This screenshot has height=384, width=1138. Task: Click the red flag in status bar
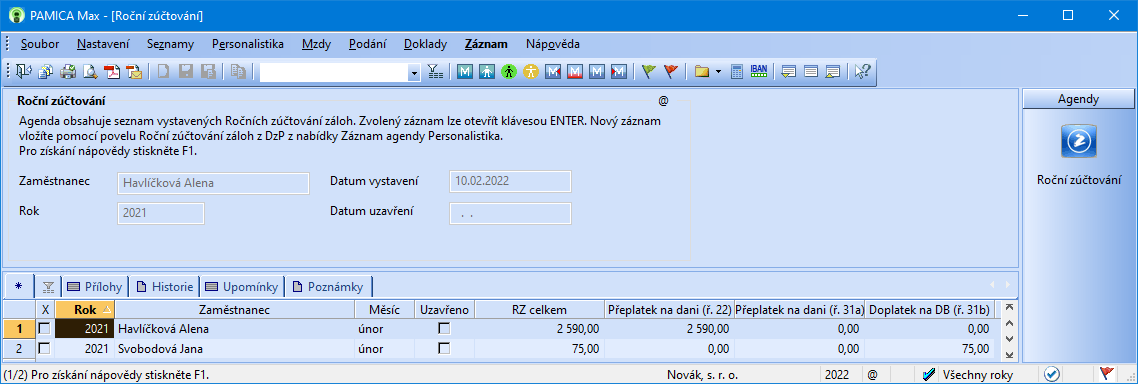click(1107, 375)
